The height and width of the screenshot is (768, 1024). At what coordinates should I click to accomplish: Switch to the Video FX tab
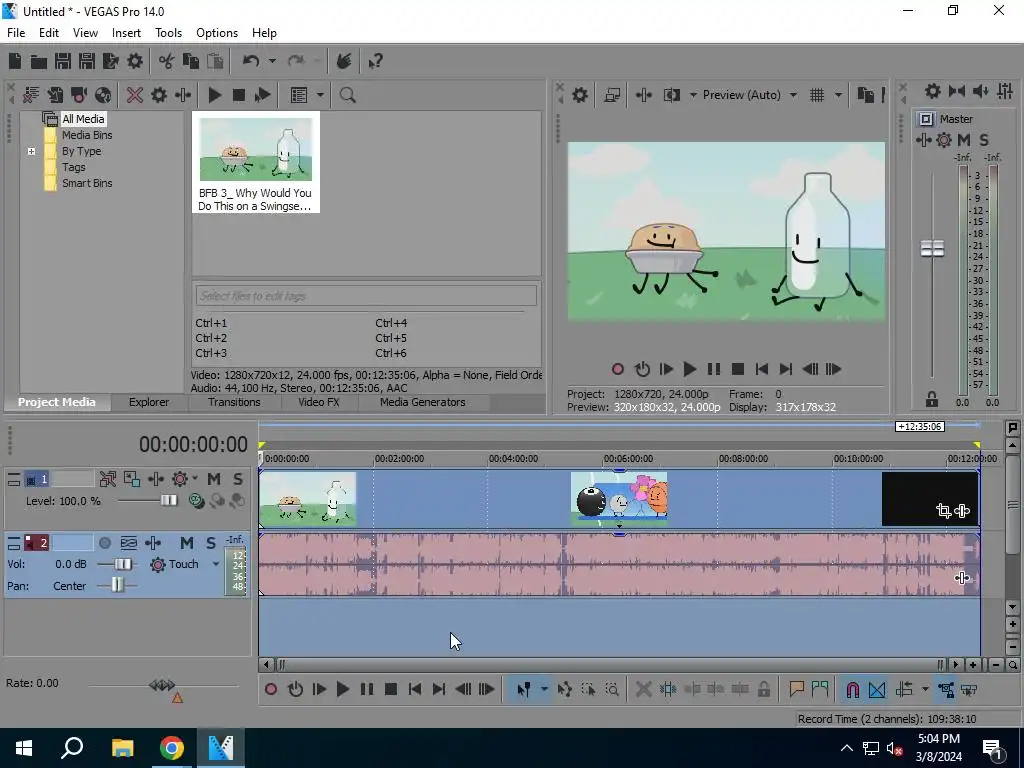pos(319,402)
